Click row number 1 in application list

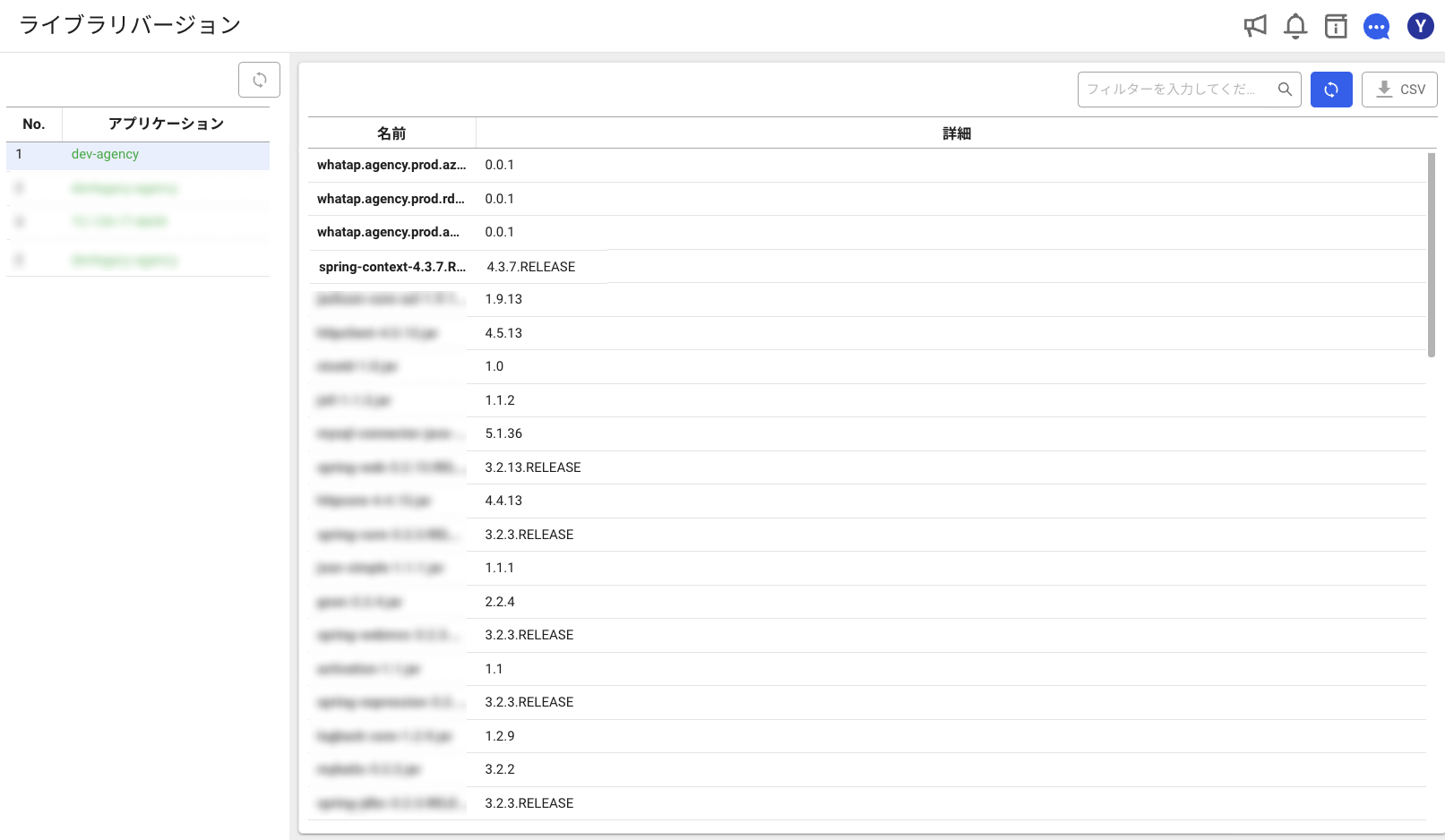[x=19, y=154]
